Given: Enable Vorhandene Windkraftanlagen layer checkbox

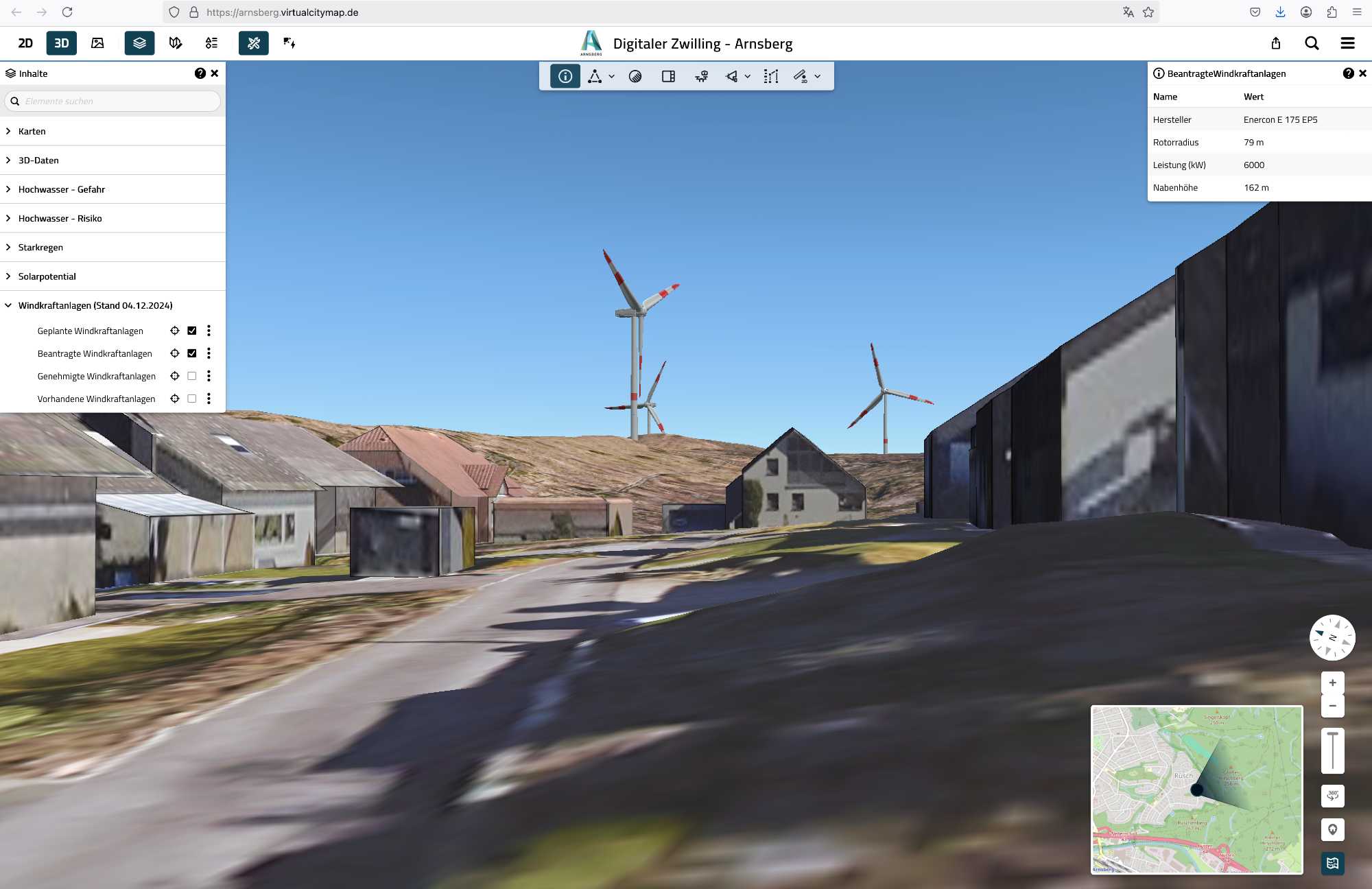Looking at the screenshot, I should pyautogui.click(x=192, y=399).
